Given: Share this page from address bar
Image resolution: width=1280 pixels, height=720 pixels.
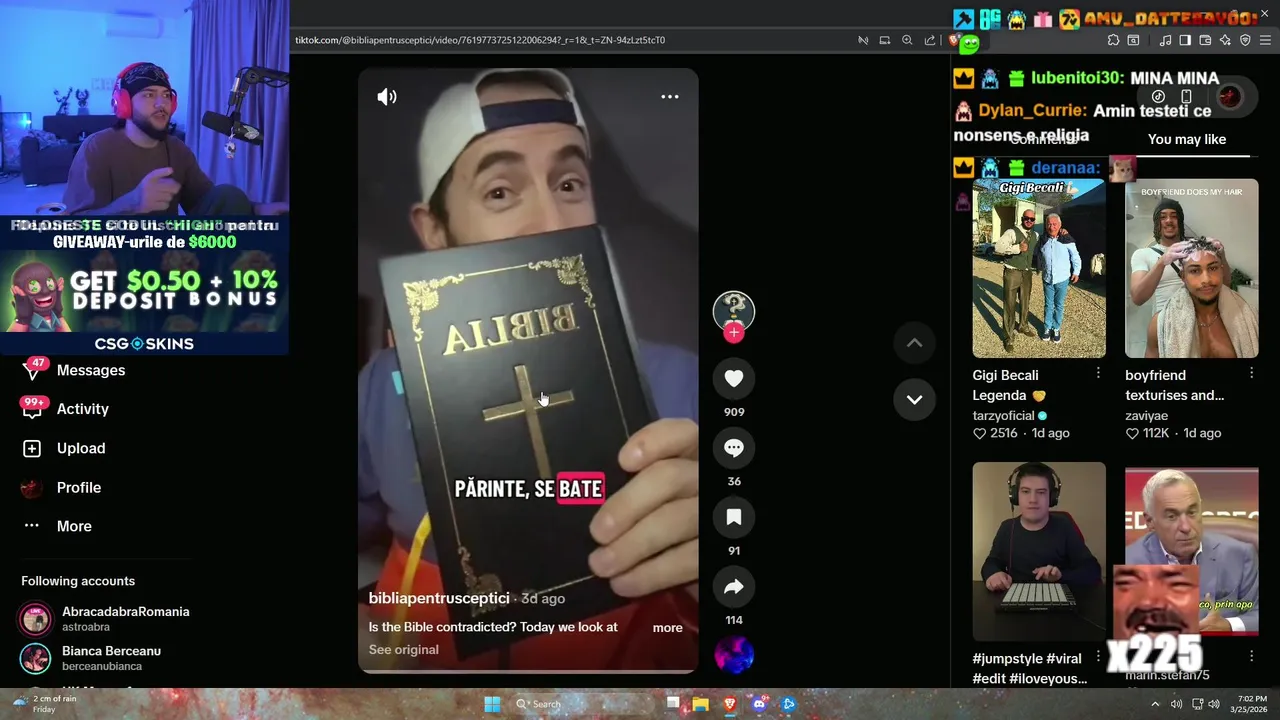Looking at the screenshot, I should [x=930, y=40].
